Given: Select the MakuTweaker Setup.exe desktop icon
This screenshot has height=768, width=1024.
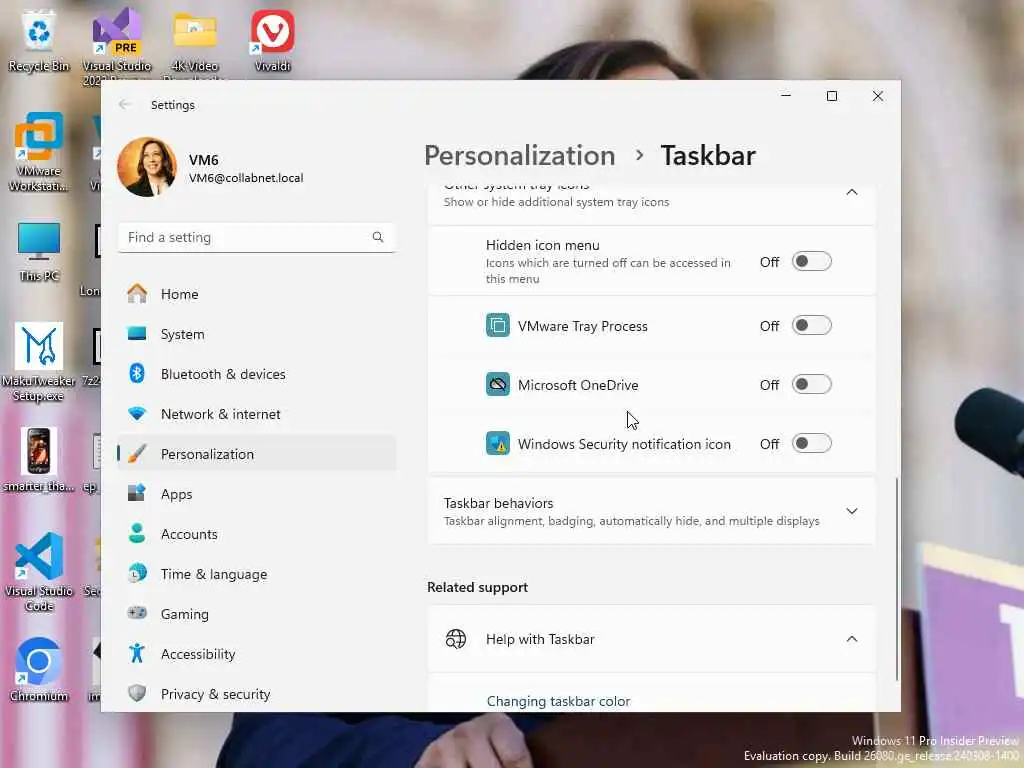Looking at the screenshot, I should point(39,362).
